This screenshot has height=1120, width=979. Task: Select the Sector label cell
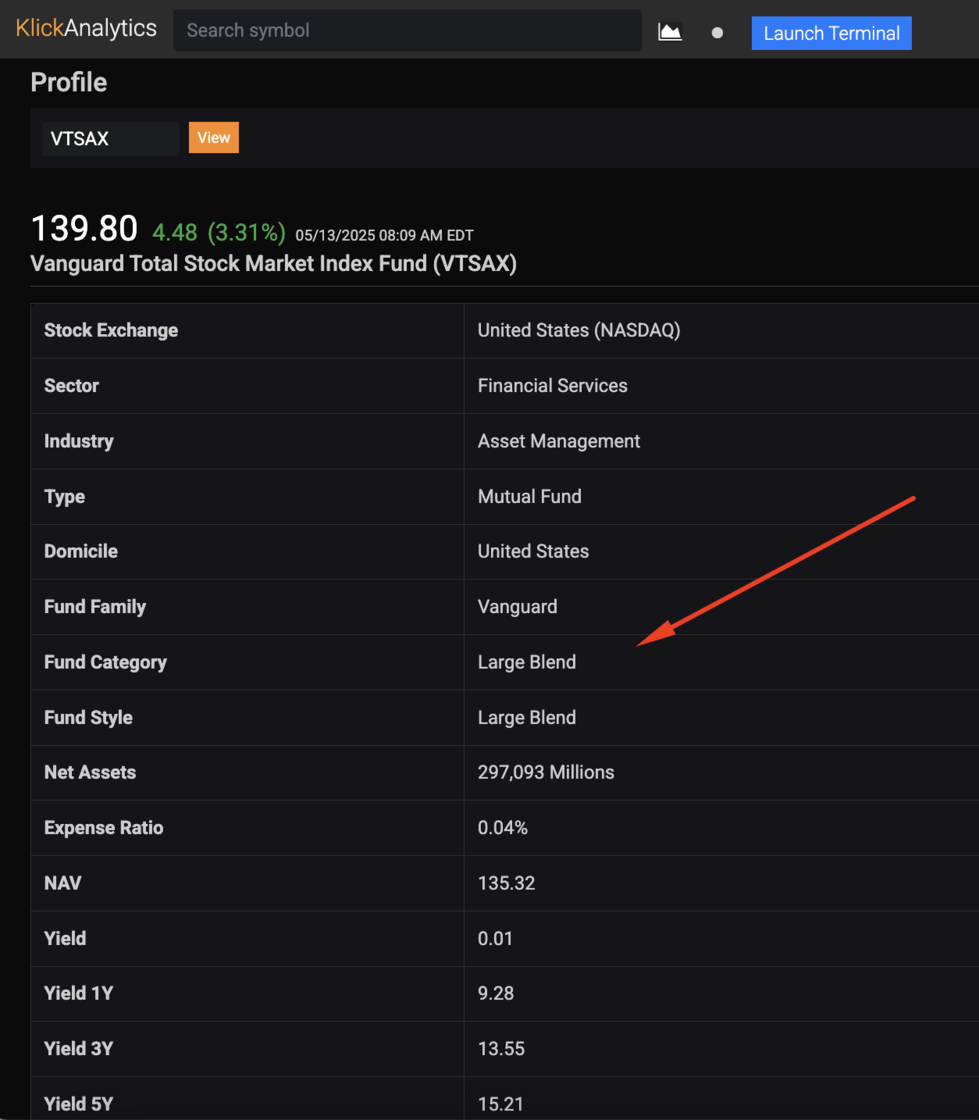247,386
